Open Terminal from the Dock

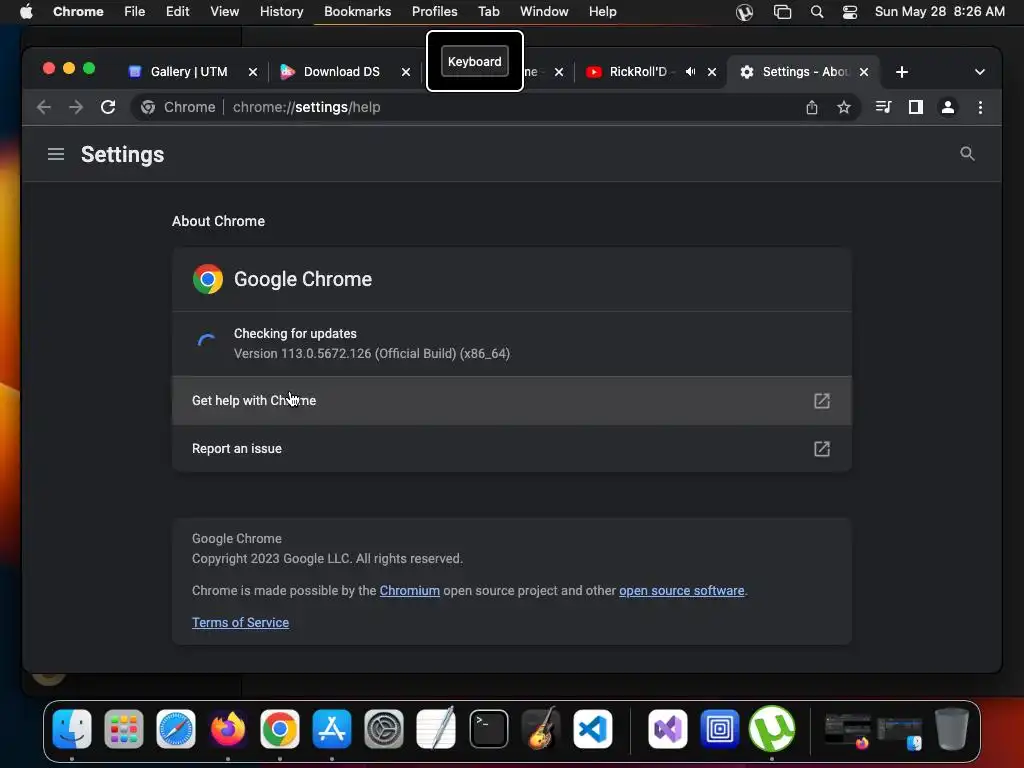tap(488, 729)
